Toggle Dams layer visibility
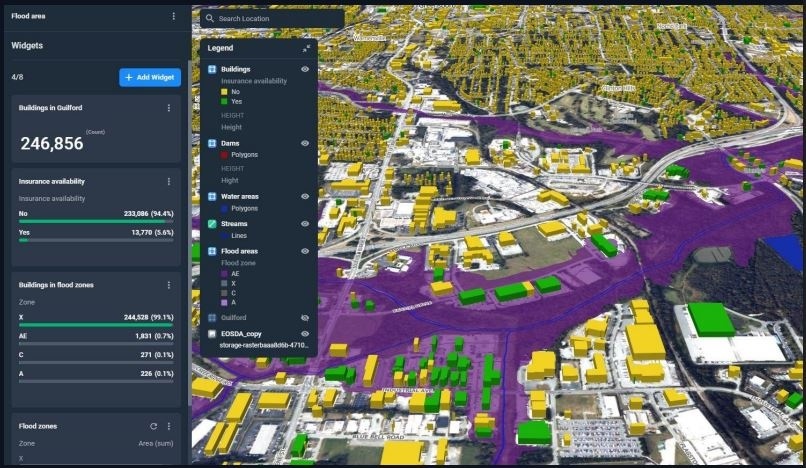Viewport: 806px width, 468px height. (x=305, y=143)
